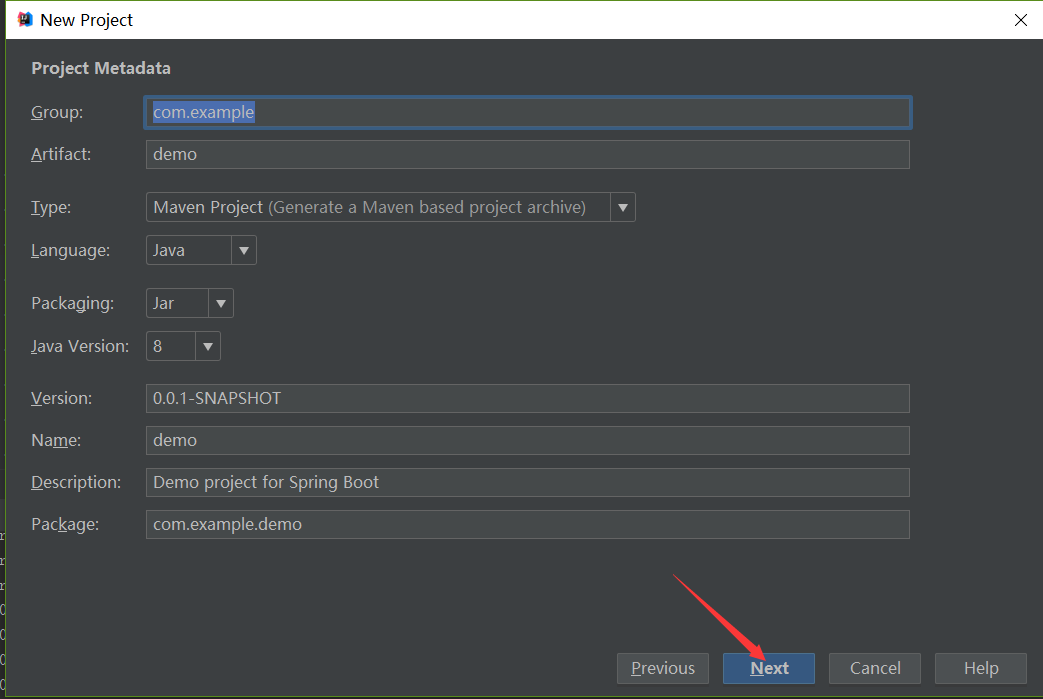Click the Language label
Screen dimensions: 1043x699
tap(71, 251)
